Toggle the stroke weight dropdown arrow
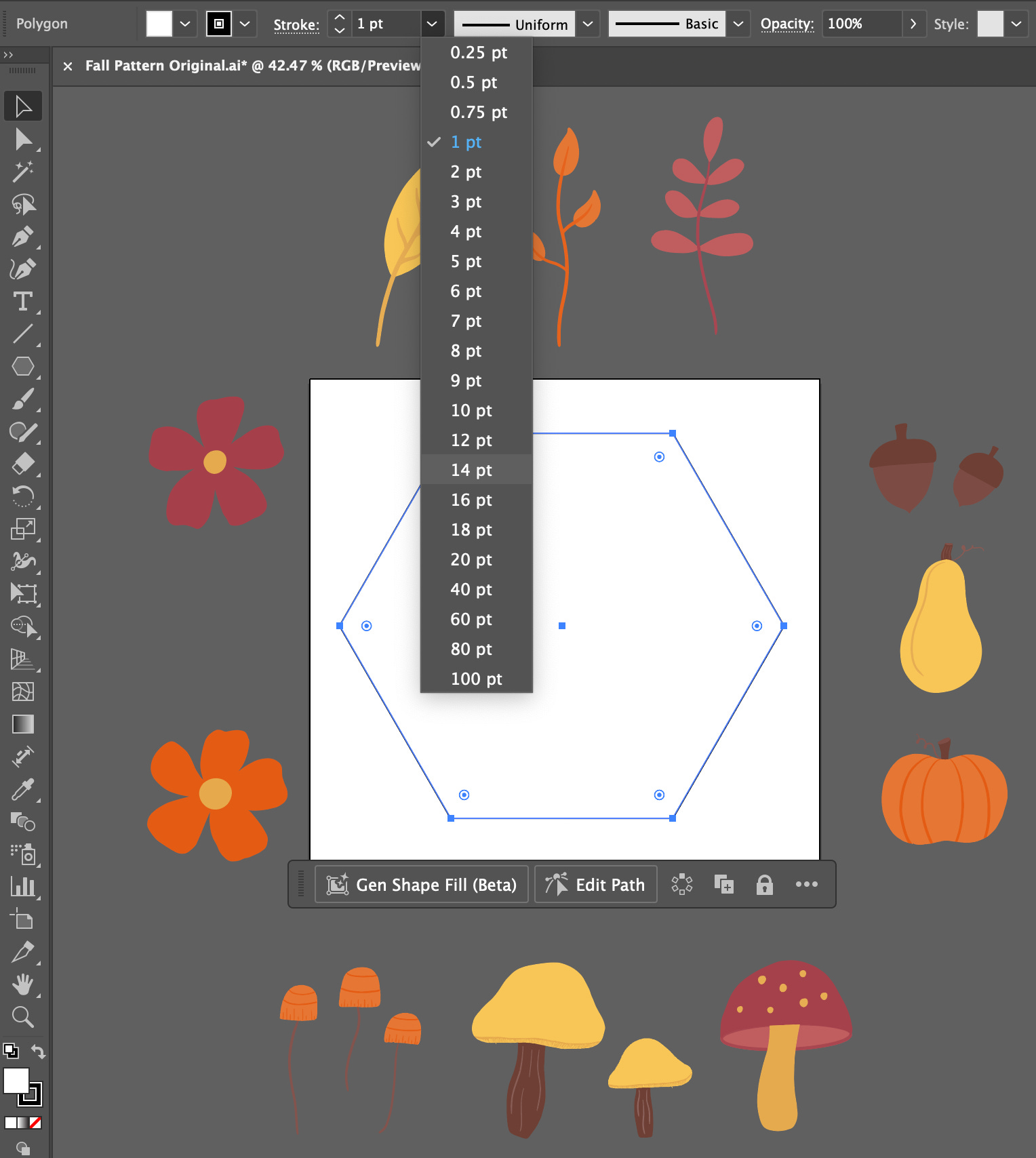Viewport: 1036px width, 1158px height. (x=432, y=24)
